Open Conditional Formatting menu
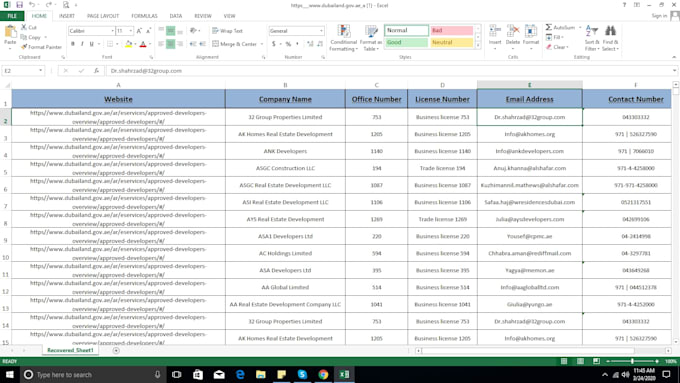This screenshot has width=680, height=383. click(343, 38)
